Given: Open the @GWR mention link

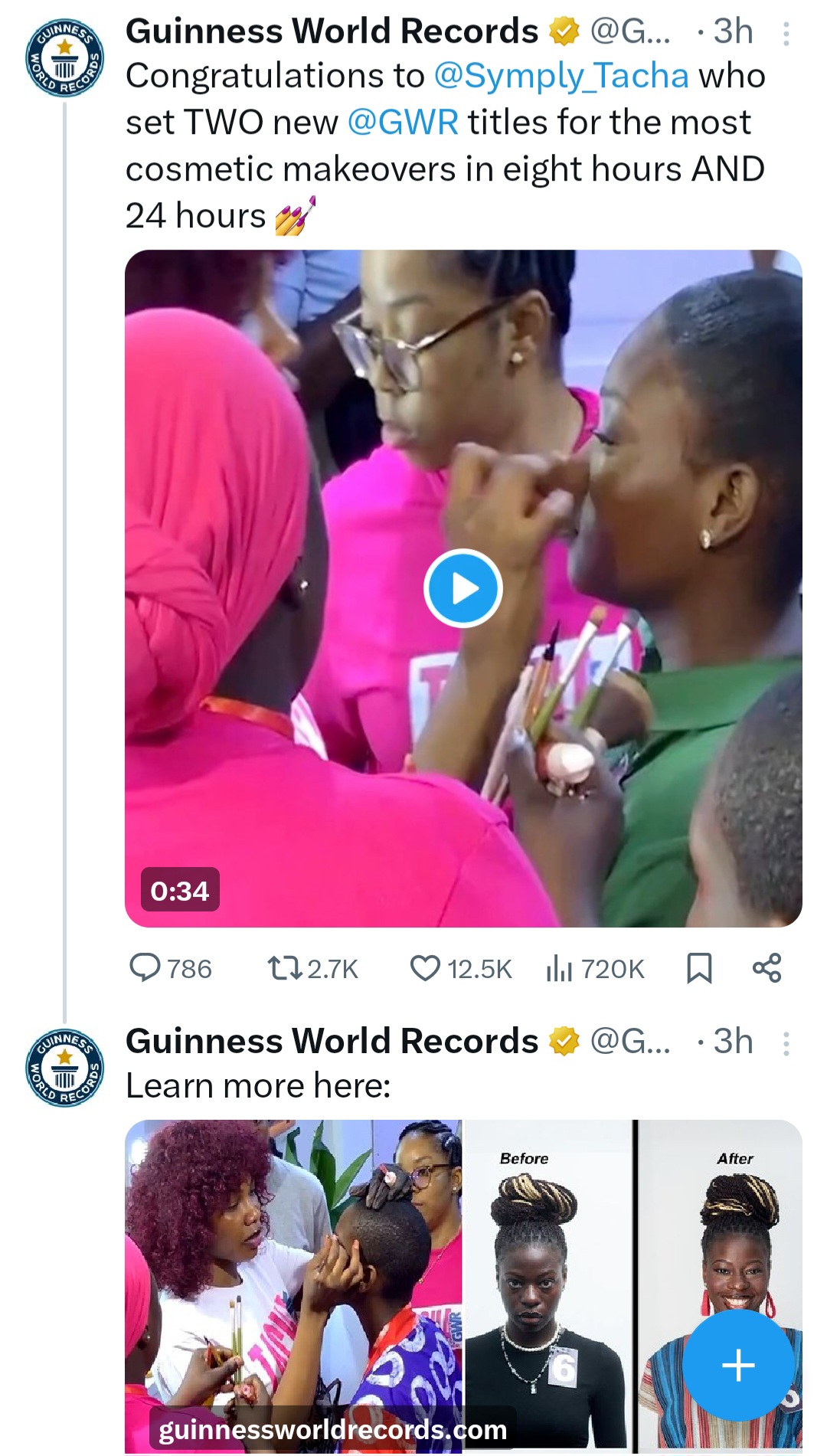Looking at the screenshot, I should [403, 123].
